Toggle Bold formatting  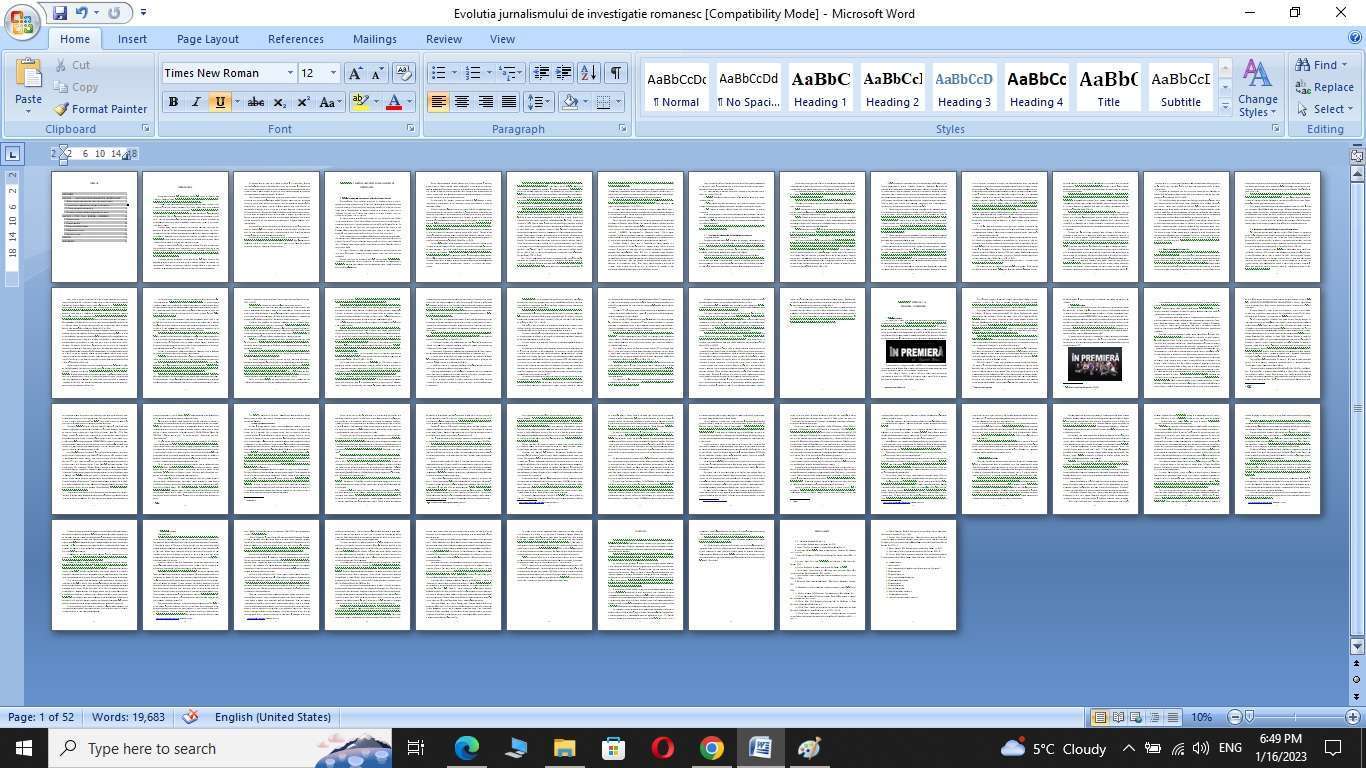[173, 102]
